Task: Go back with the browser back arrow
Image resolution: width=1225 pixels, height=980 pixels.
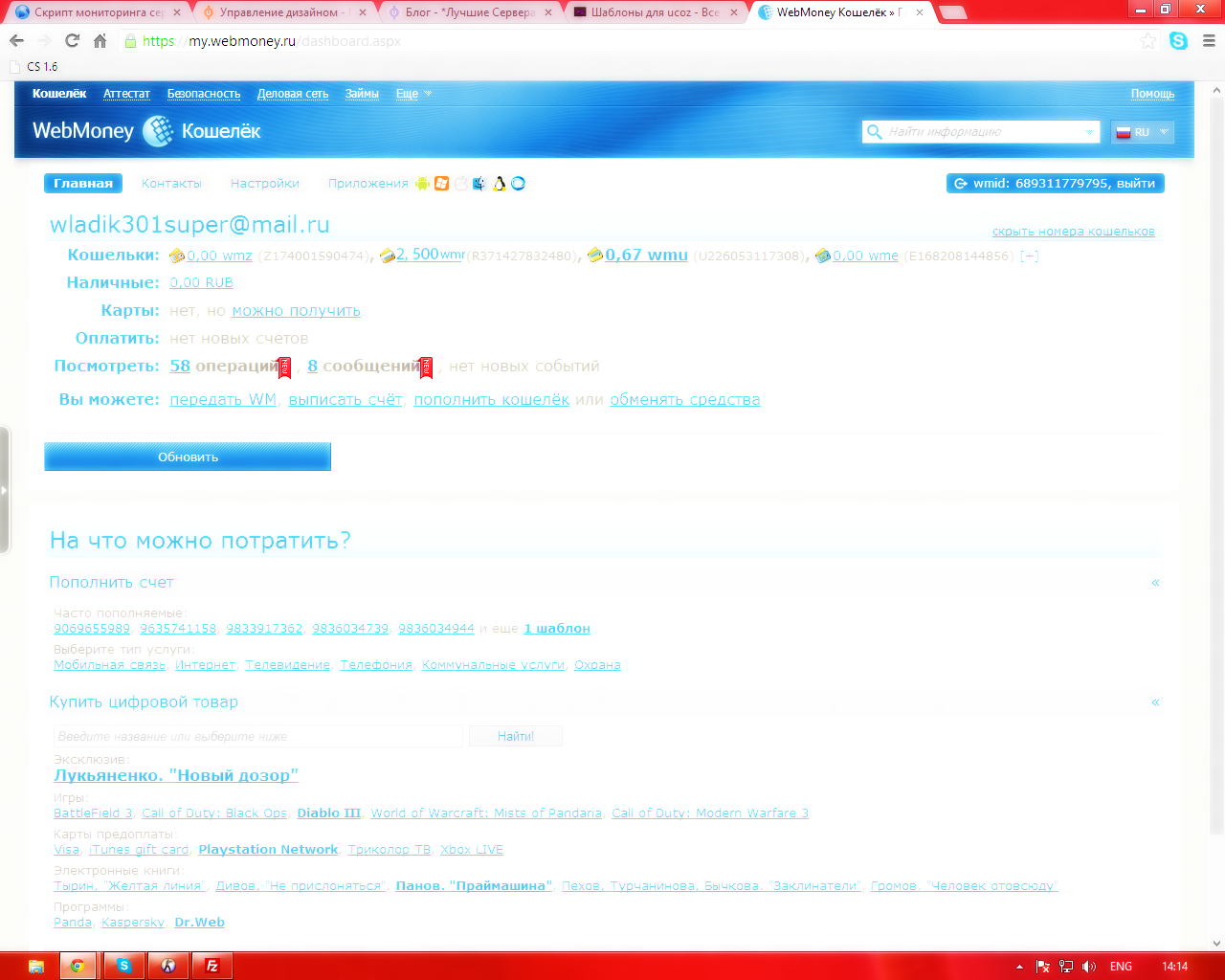Action: 16,41
